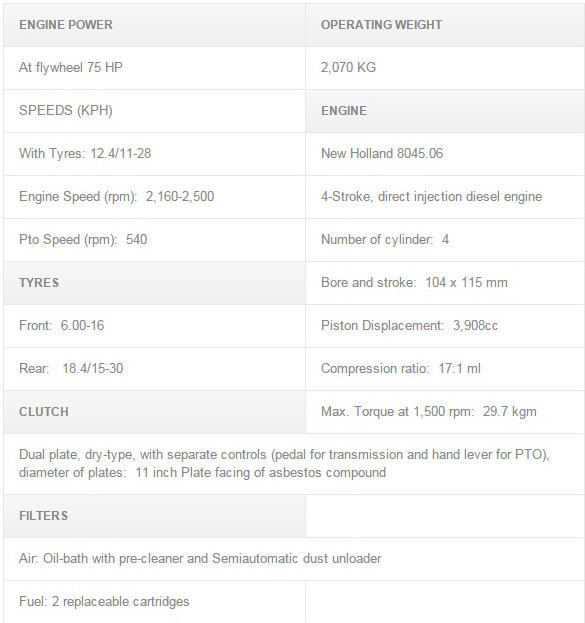Click the FILTERS section header

click(154, 516)
